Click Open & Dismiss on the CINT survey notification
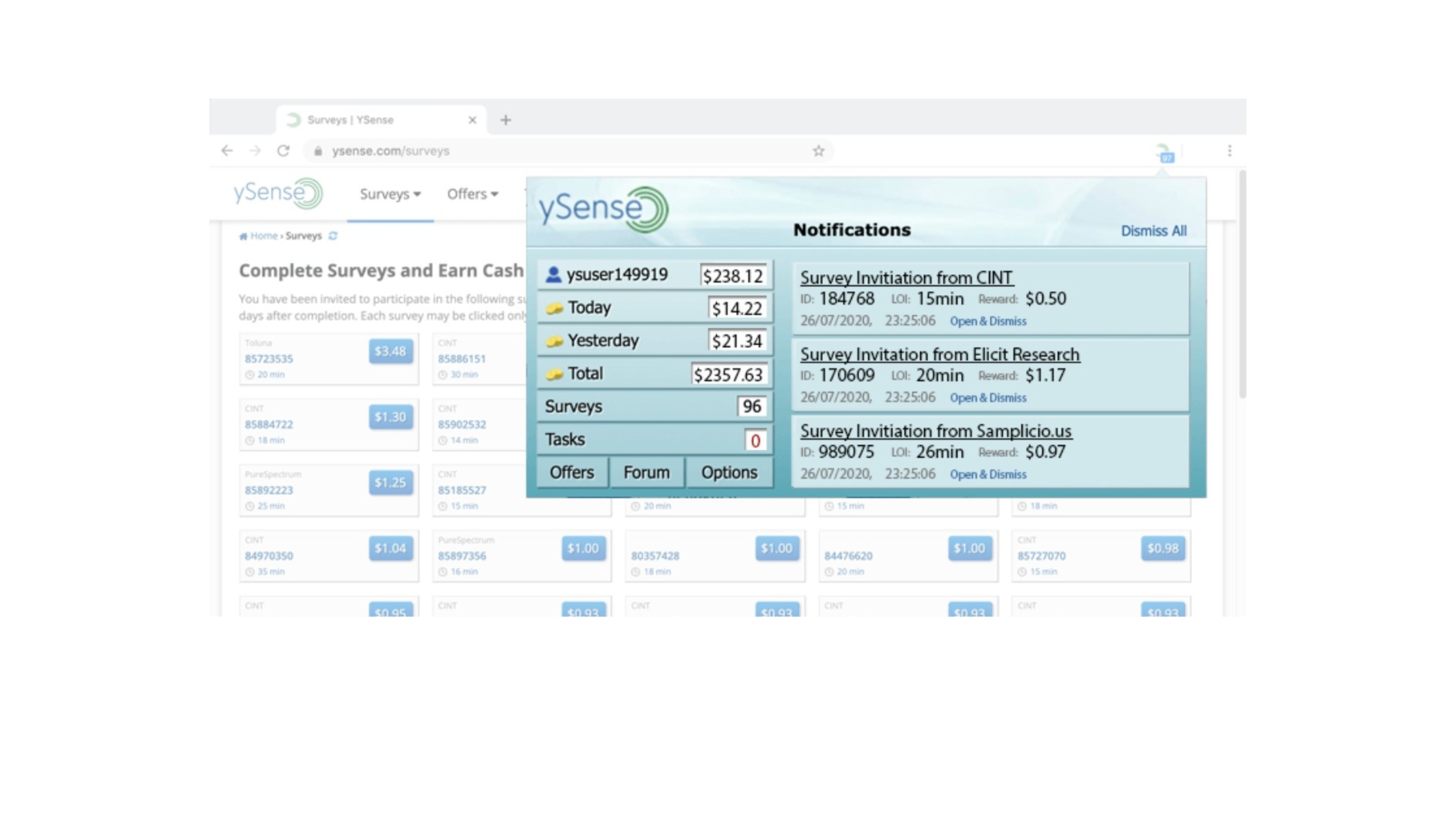1456x819 pixels. coord(987,321)
